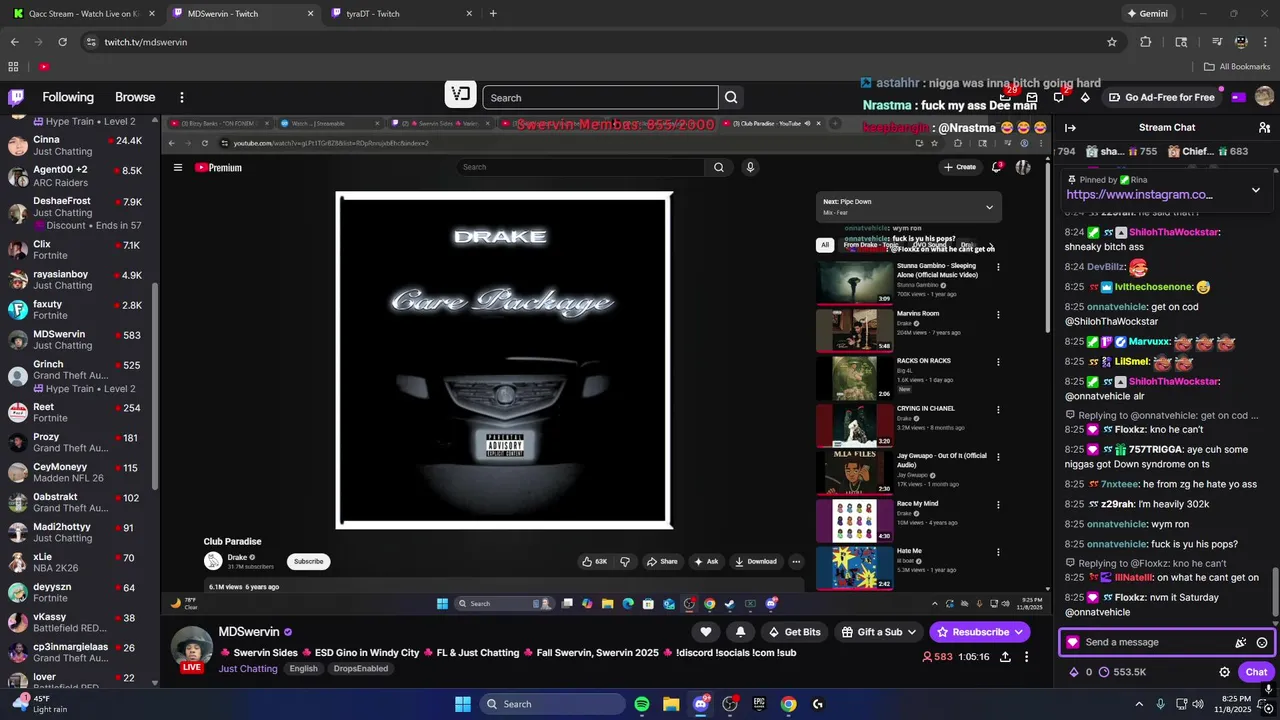Open the Just Chatting category link
Viewport: 1280px width, 720px height.
248,669
